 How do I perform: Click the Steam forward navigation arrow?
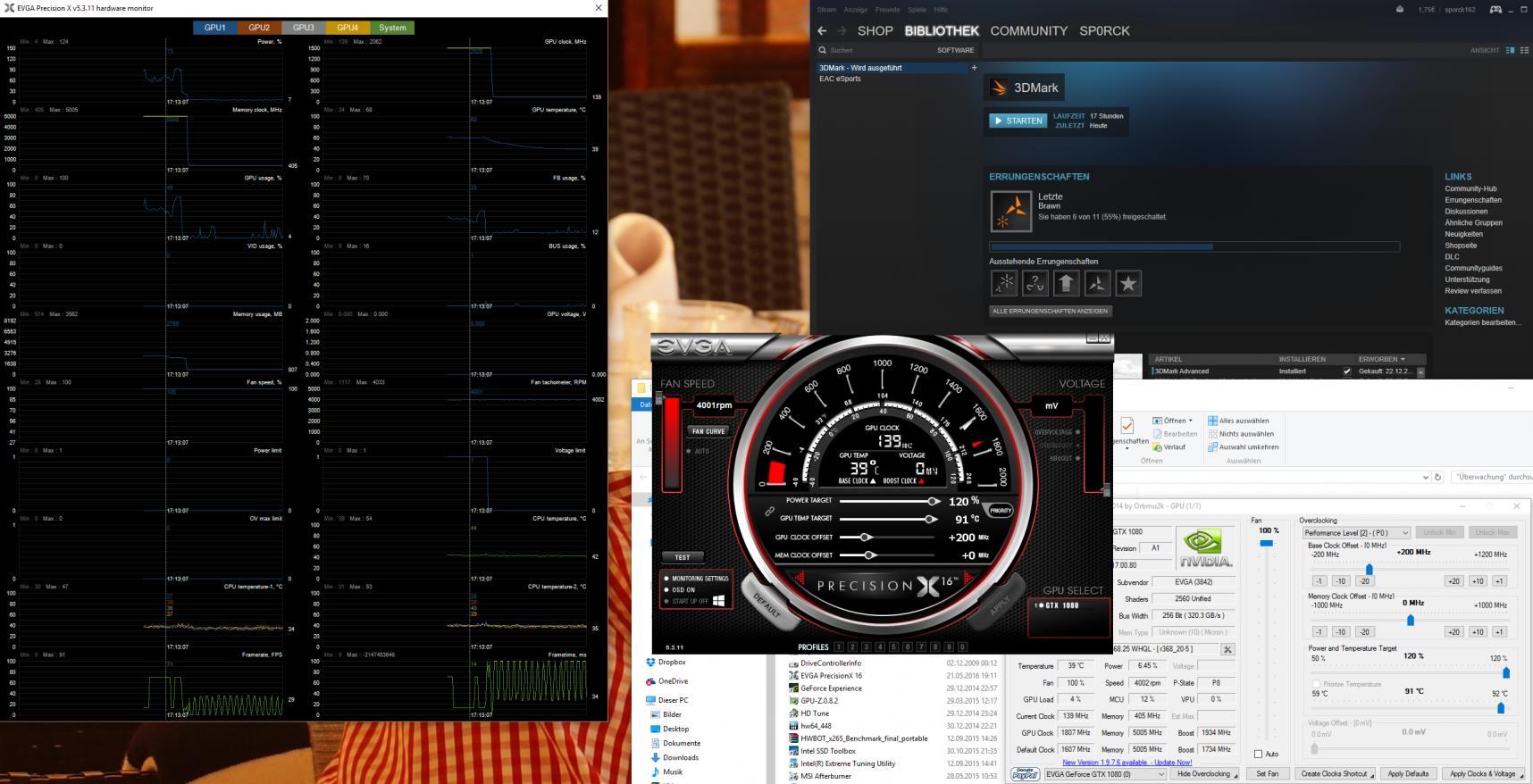coord(842,30)
